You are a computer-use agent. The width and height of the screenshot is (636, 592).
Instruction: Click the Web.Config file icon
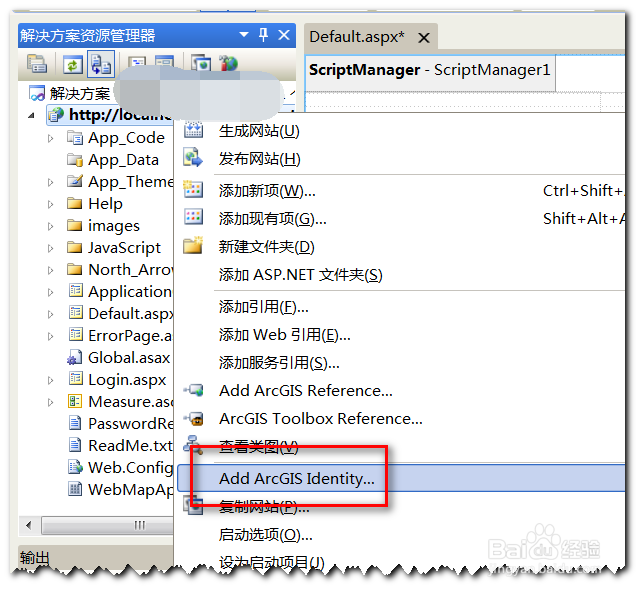click(x=75, y=467)
